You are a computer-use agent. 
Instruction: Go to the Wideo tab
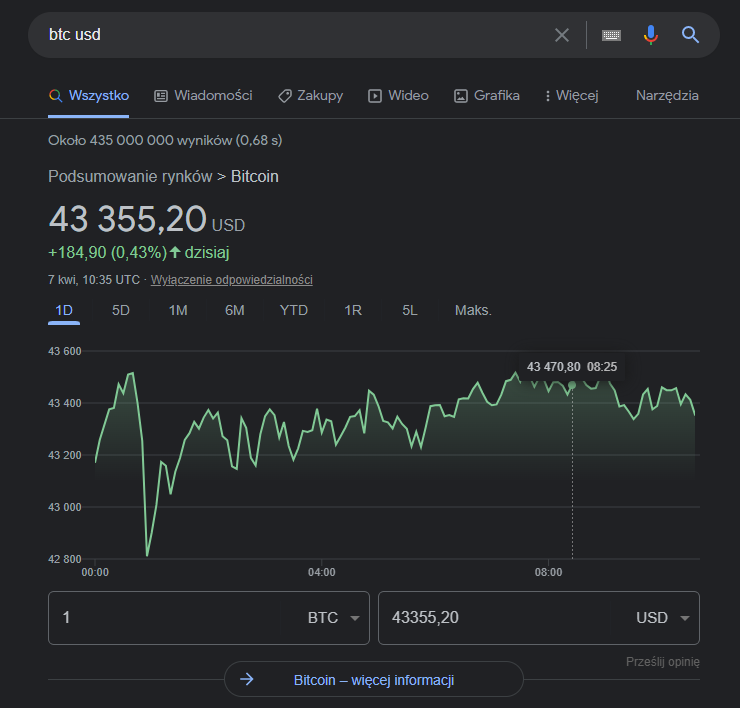pyautogui.click(x=398, y=96)
